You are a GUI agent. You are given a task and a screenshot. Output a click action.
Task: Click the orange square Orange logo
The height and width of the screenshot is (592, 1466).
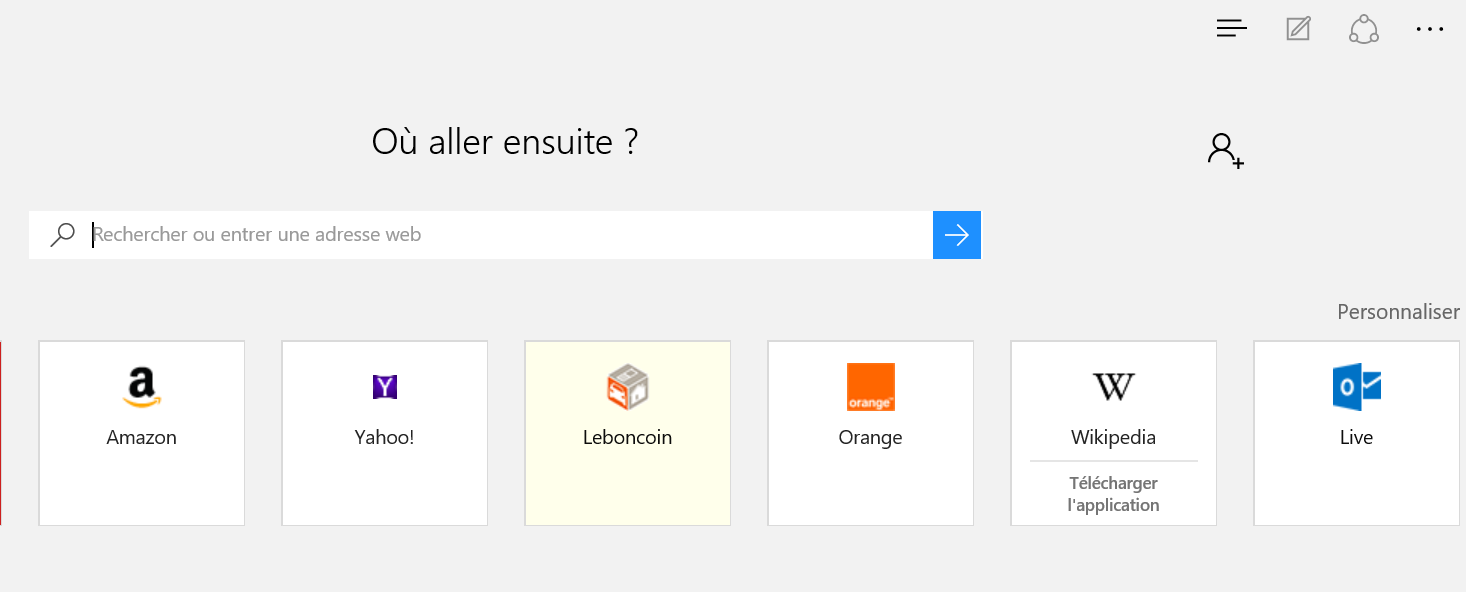[870, 387]
